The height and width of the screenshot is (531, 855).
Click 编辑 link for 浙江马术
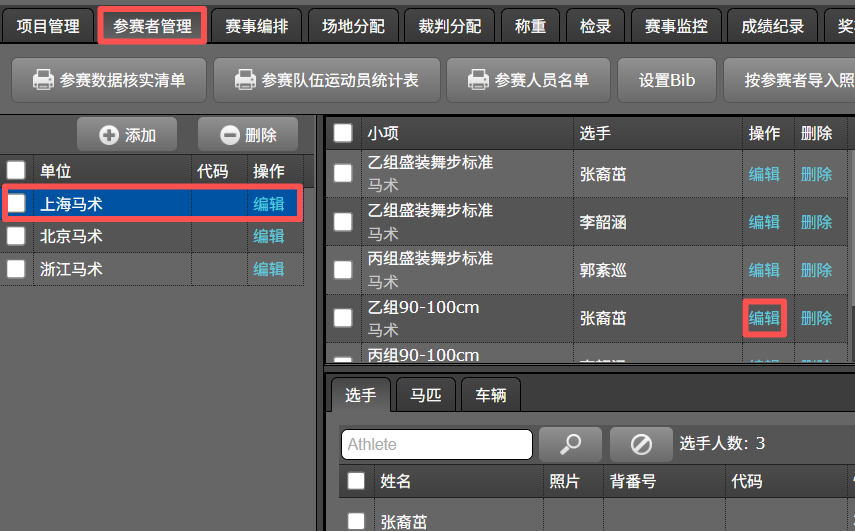click(268, 269)
